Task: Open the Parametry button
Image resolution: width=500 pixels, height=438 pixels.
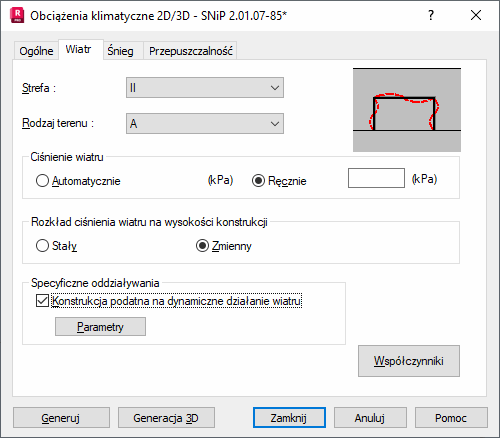Action: [100, 327]
